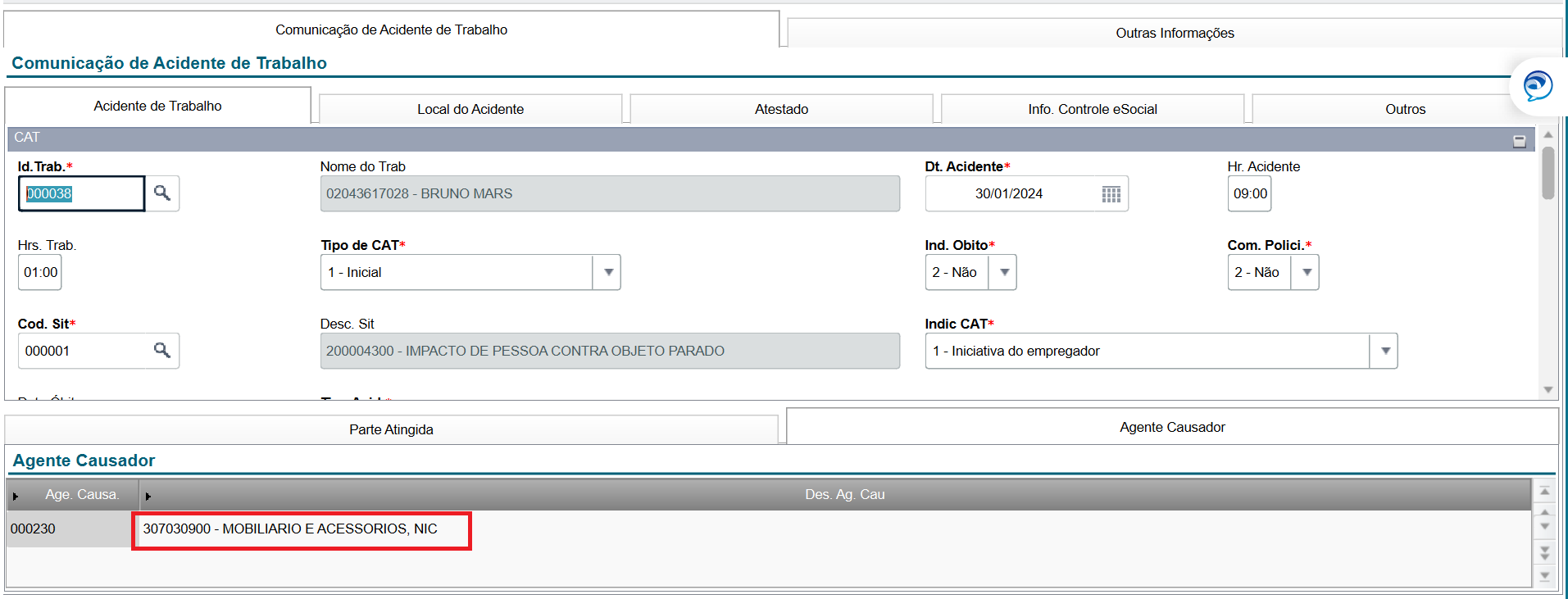Click the CAT form scrollbar thumb

1548,172
